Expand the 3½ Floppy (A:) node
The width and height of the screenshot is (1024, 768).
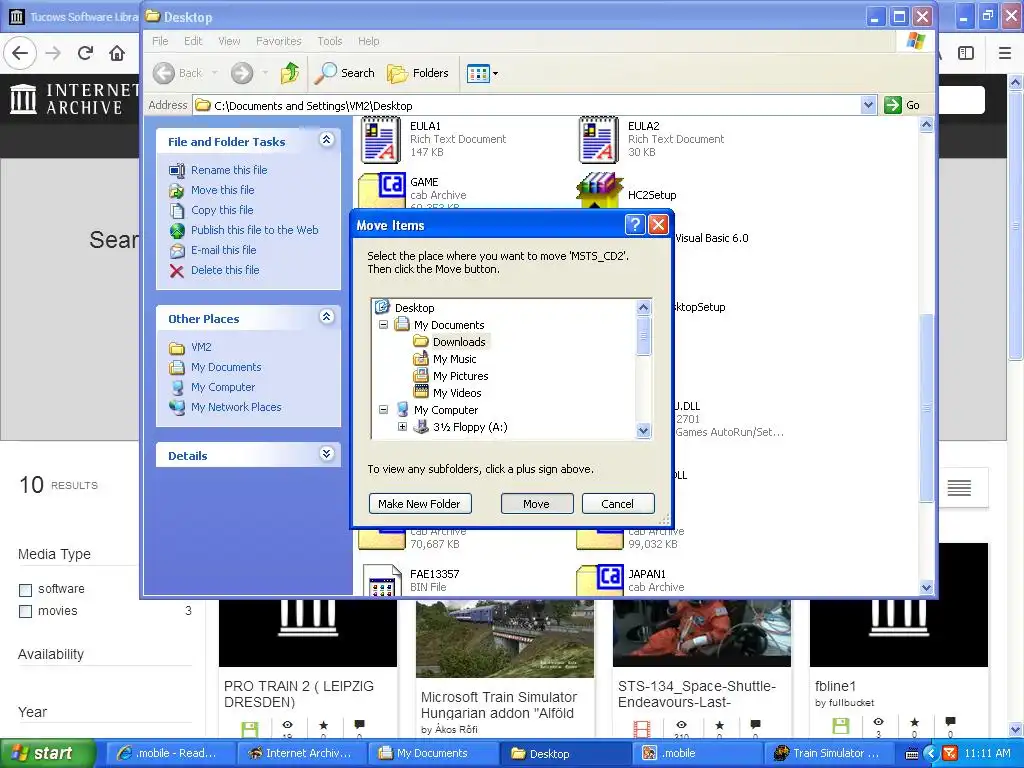click(402, 427)
